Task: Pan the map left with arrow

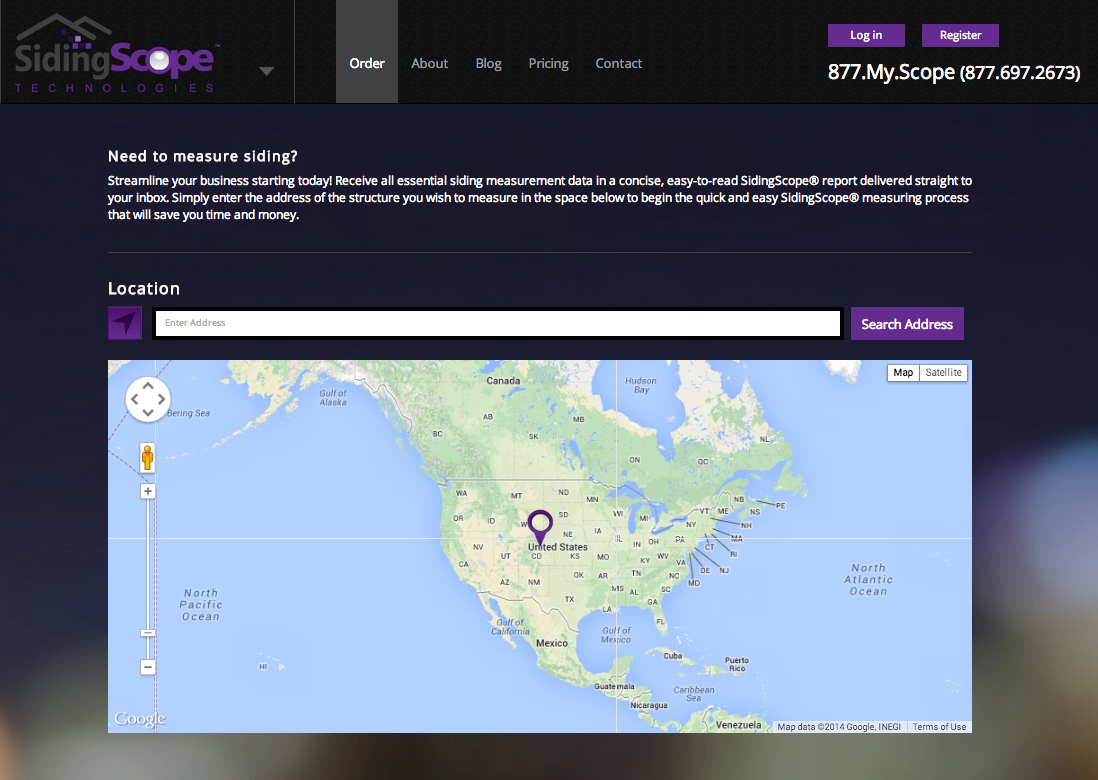Action: [x=134, y=399]
